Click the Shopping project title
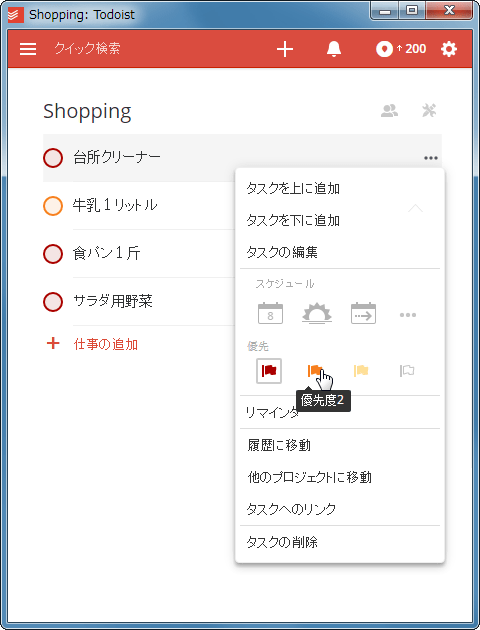Image resolution: width=480 pixels, height=630 pixels. pos(87,112)
